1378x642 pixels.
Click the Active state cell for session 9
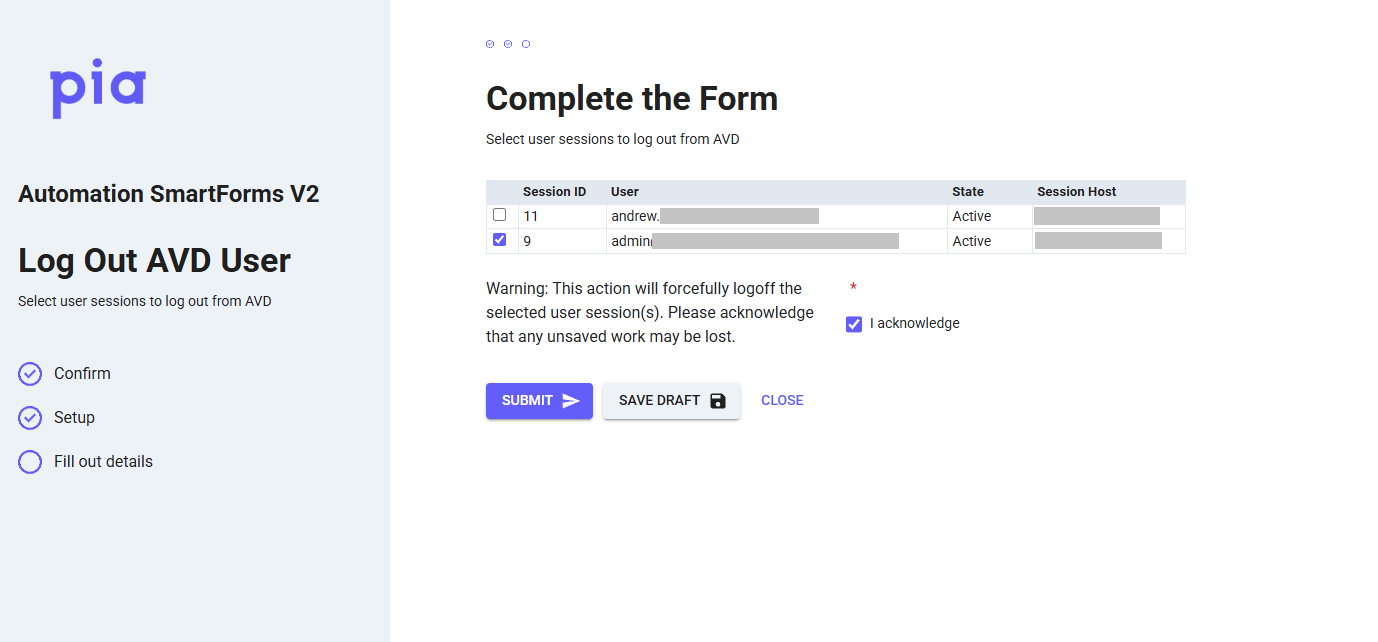972,241
